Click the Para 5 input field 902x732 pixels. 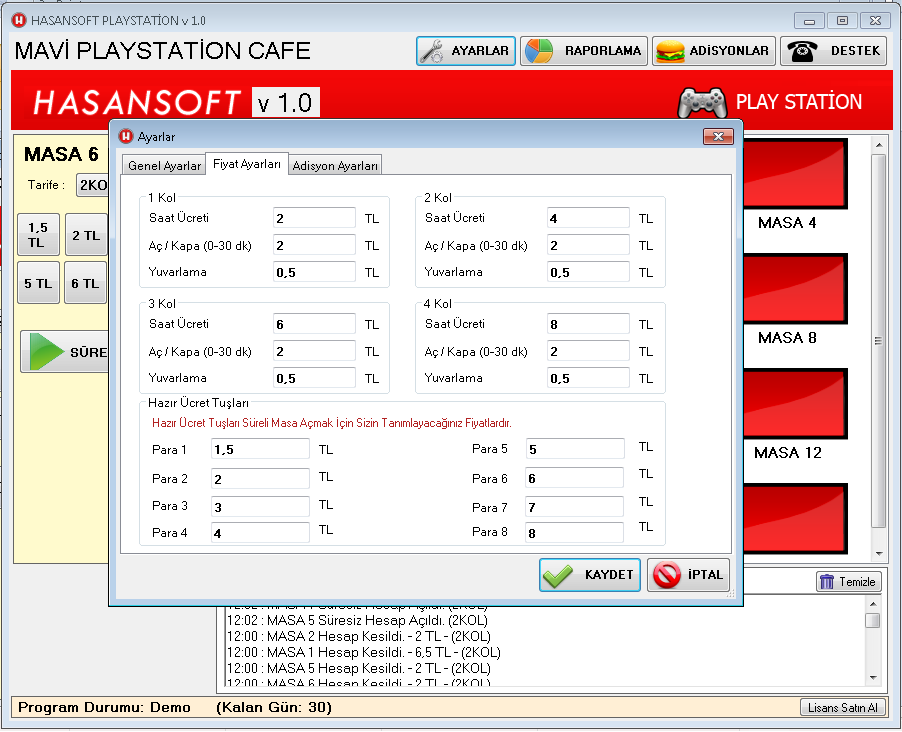[x=575, y=449]
